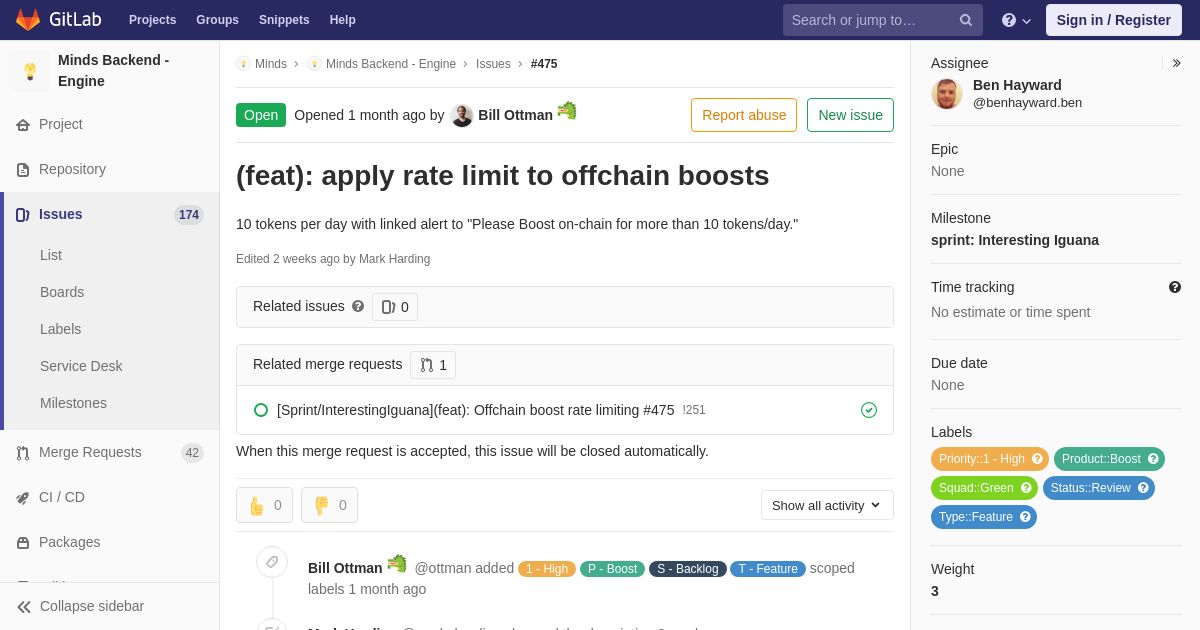Click the #475 breadcrumb item
The image size is (1200, 630).
pyautogui.click(x=544, y=64)
